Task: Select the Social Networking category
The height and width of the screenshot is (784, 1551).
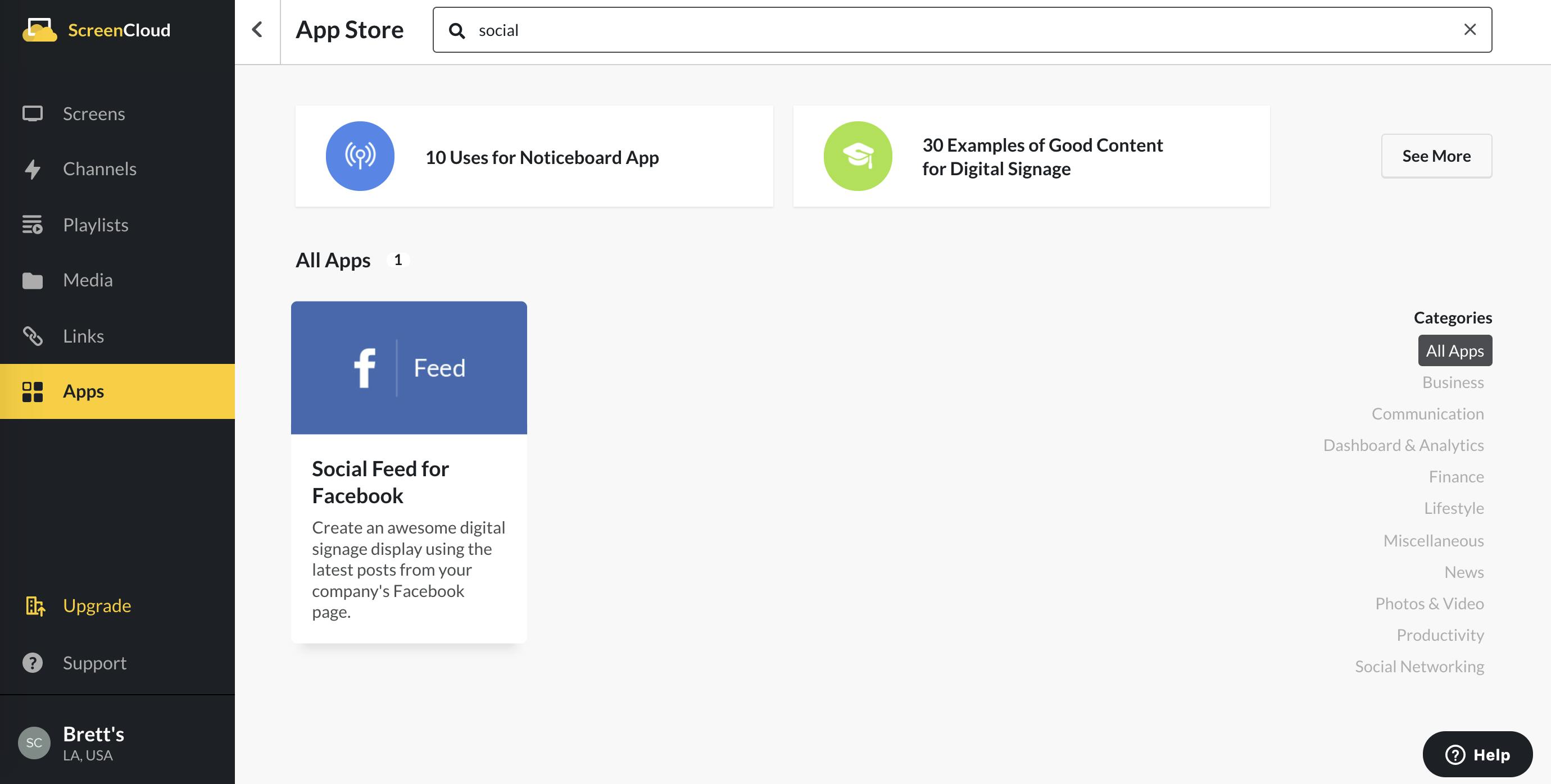Action: point(1419,666)
